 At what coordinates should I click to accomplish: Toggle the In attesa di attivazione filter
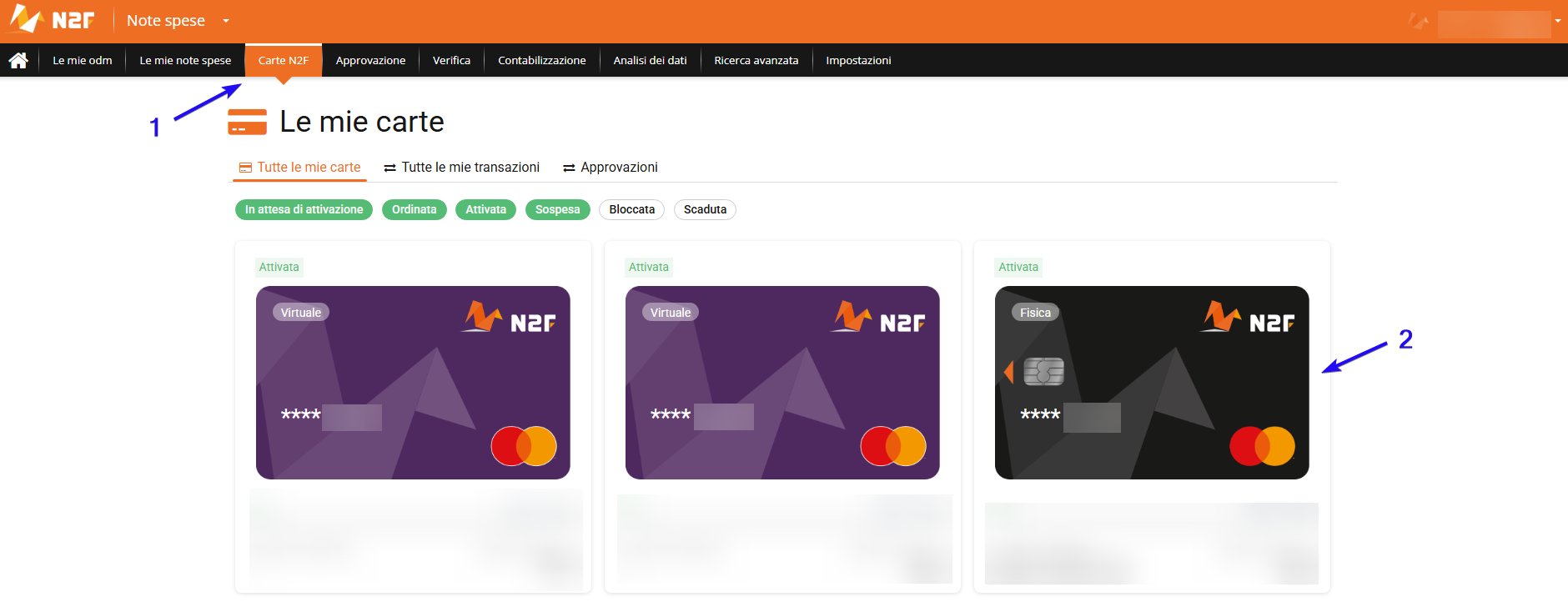(304, 209)
